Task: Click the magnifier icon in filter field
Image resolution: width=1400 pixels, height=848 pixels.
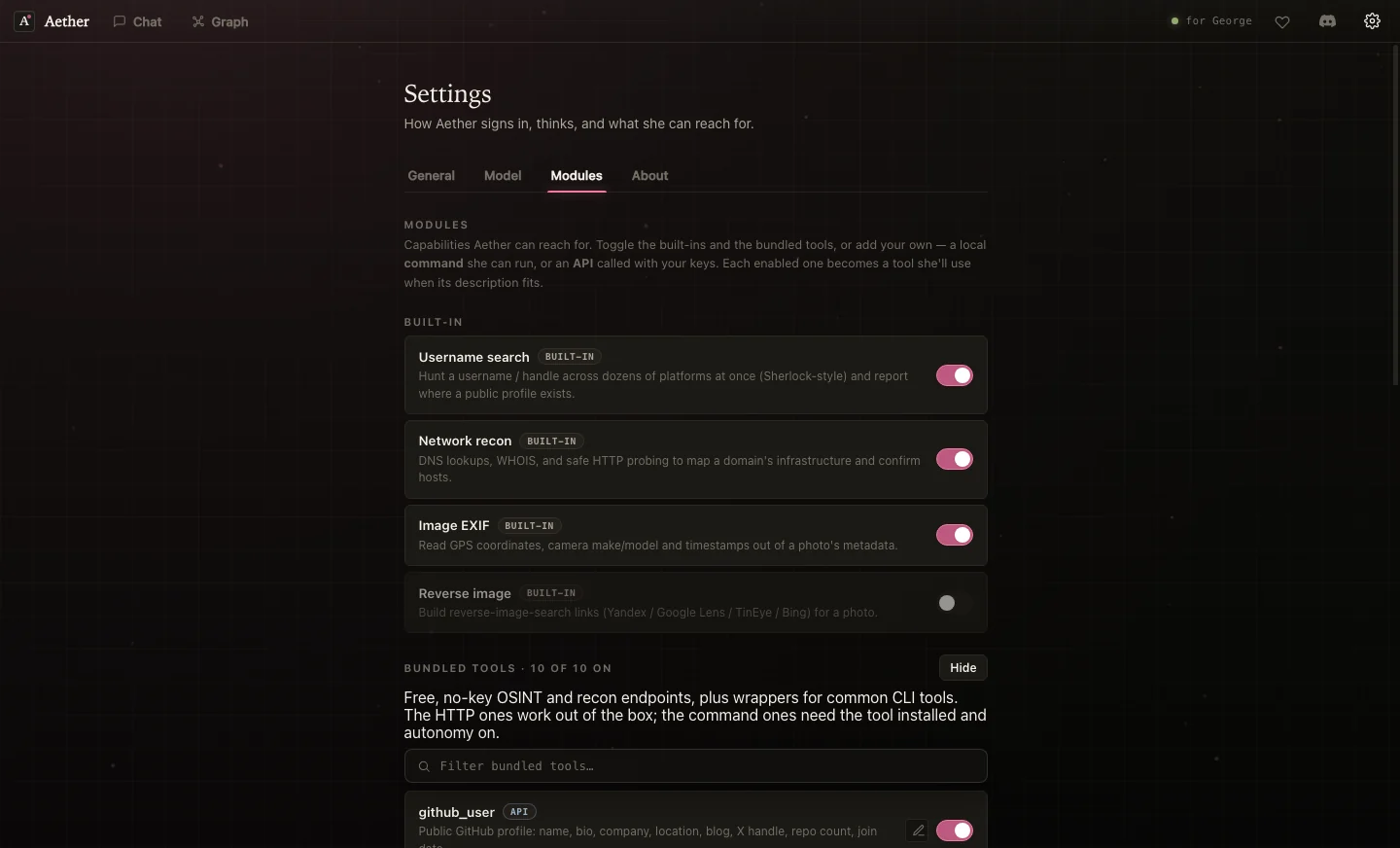Action: pyautogui.click(x=424, y=766)
